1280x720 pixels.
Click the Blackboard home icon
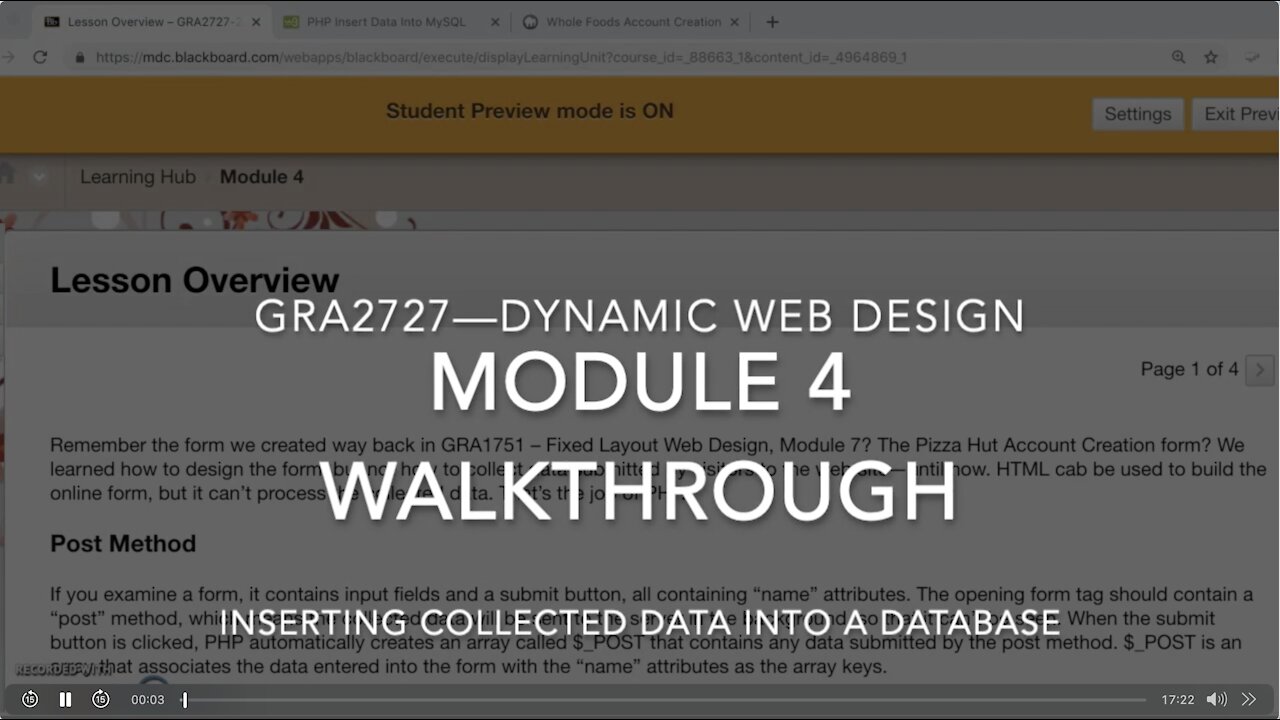(x=7, y=173)
